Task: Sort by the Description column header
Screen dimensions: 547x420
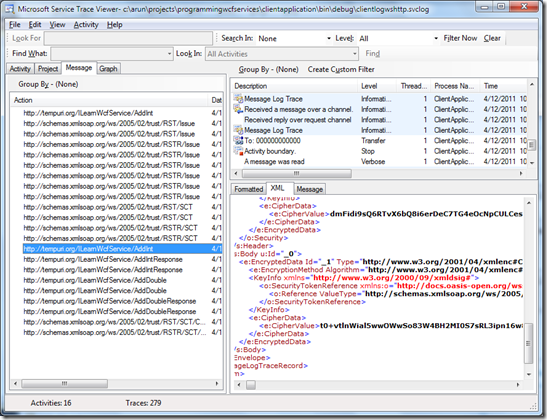Action: coord(295,86)
